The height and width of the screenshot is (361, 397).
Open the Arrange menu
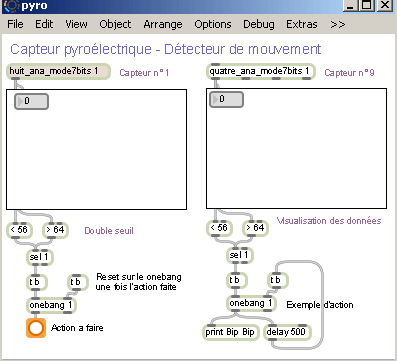163,24
